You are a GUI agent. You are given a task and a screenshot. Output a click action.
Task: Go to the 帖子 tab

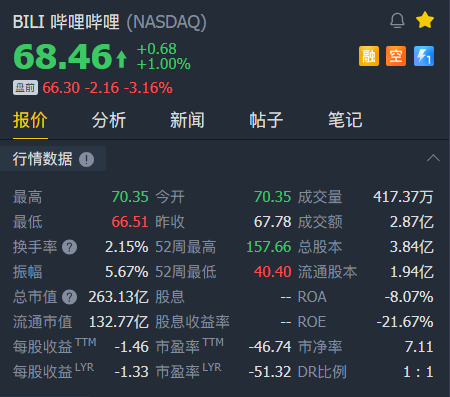pos(266,120)
